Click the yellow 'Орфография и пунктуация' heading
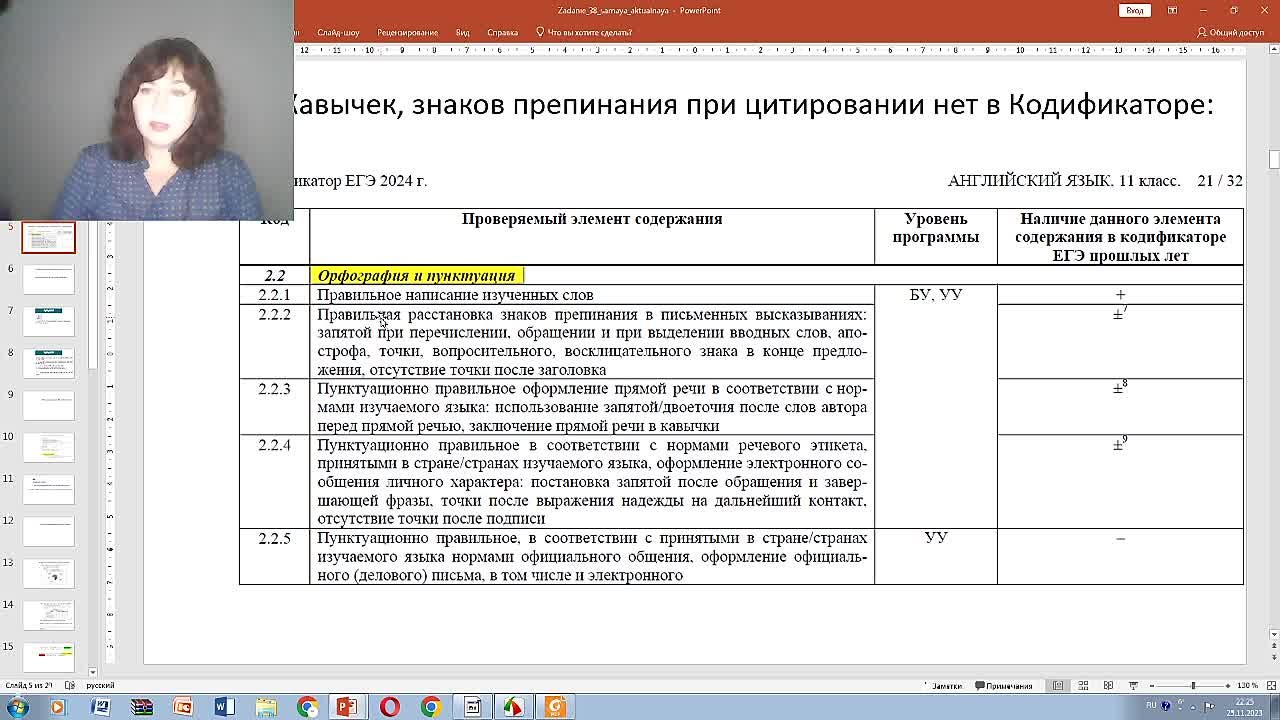Image resolution: width=1280 pixels, height=720 pixels. tap(416, 275)
